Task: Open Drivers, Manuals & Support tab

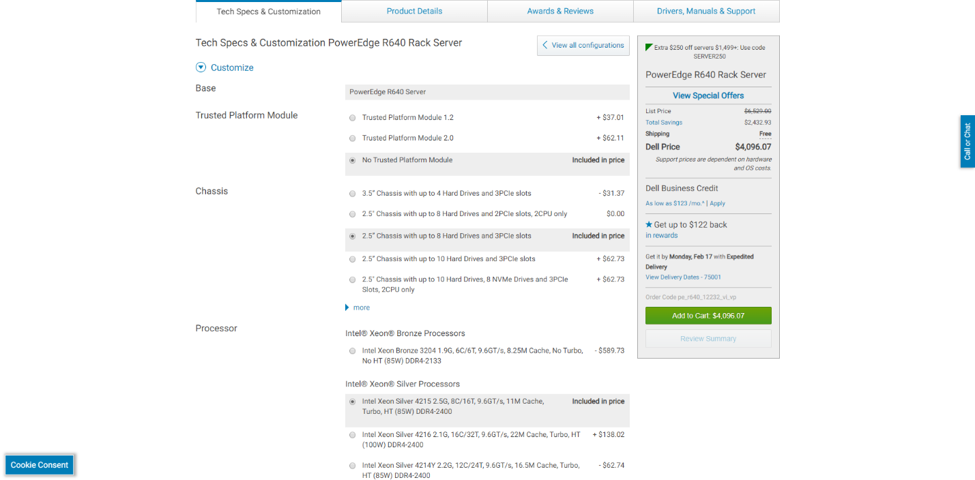Action: pyautogui.click(x=706, y=11)
